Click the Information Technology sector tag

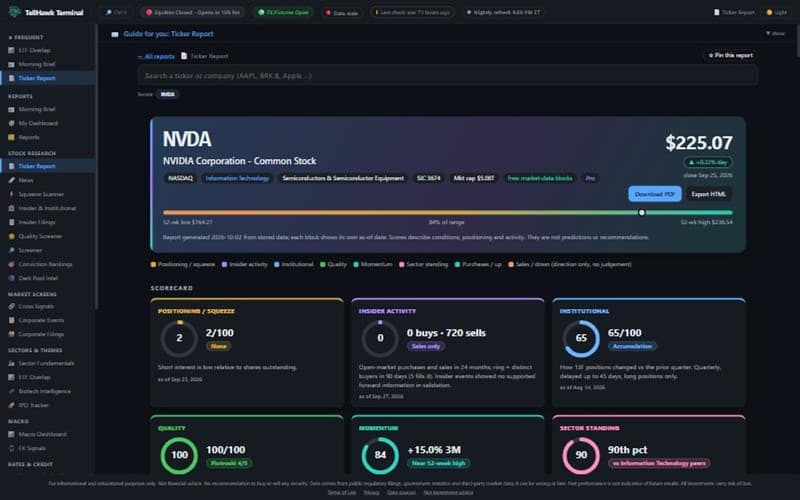(237, 178)
